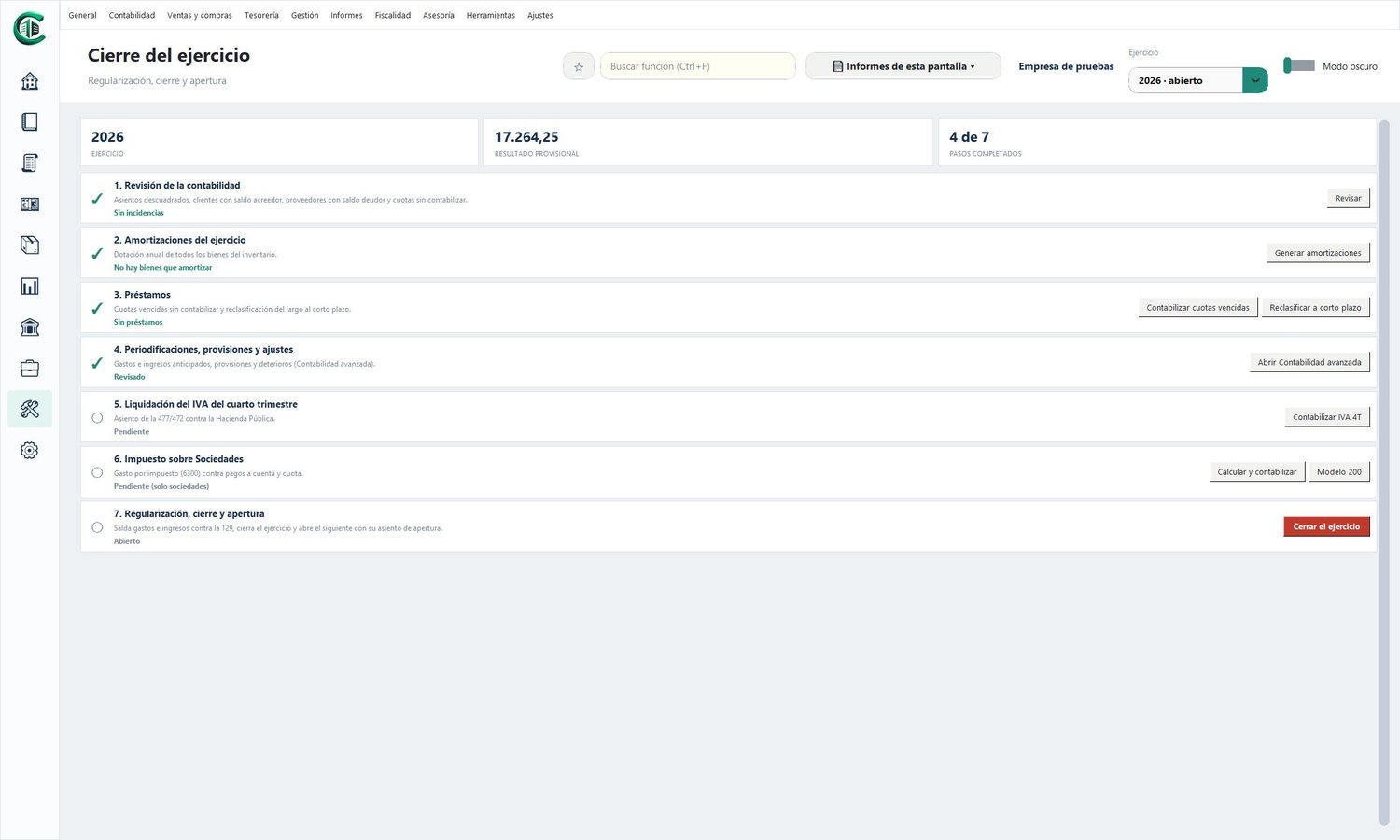This screenshot has height=840, width=1400.
Task: Open the banknote treasury sidebar icon
Action: [x=30, y=204]
